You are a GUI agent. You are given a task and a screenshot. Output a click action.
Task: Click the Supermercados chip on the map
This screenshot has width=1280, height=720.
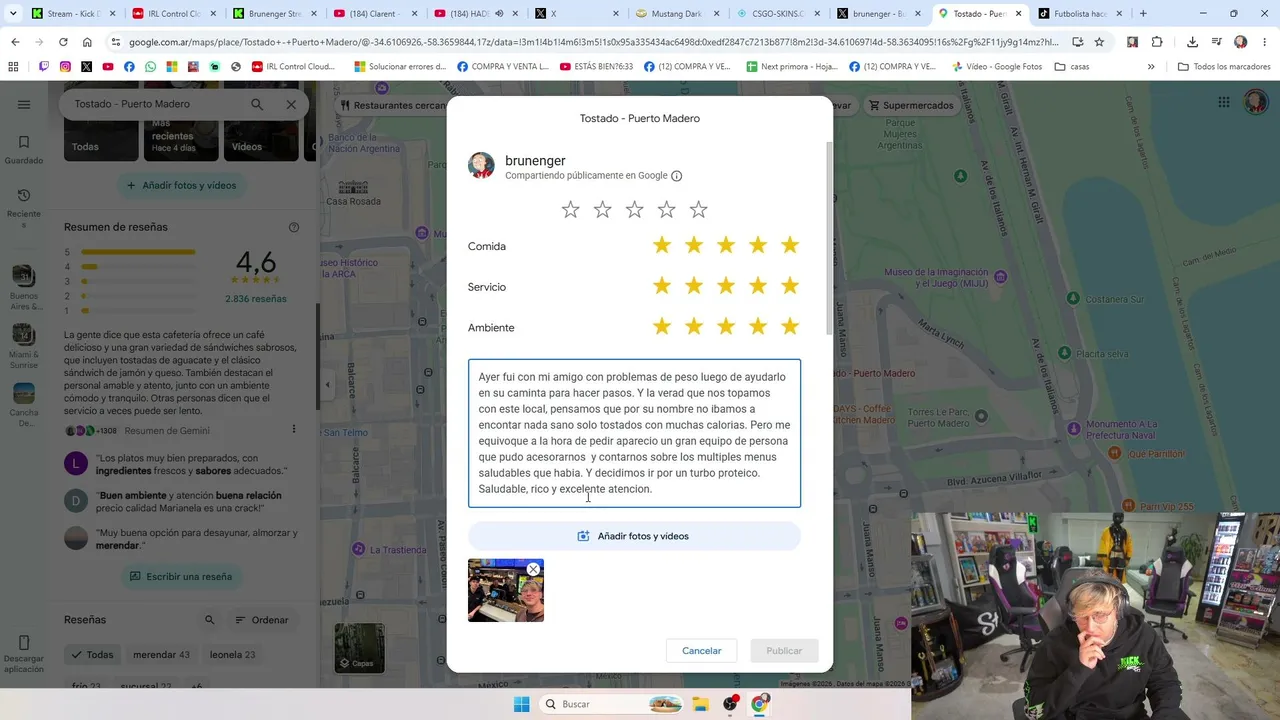coord(911,105)
